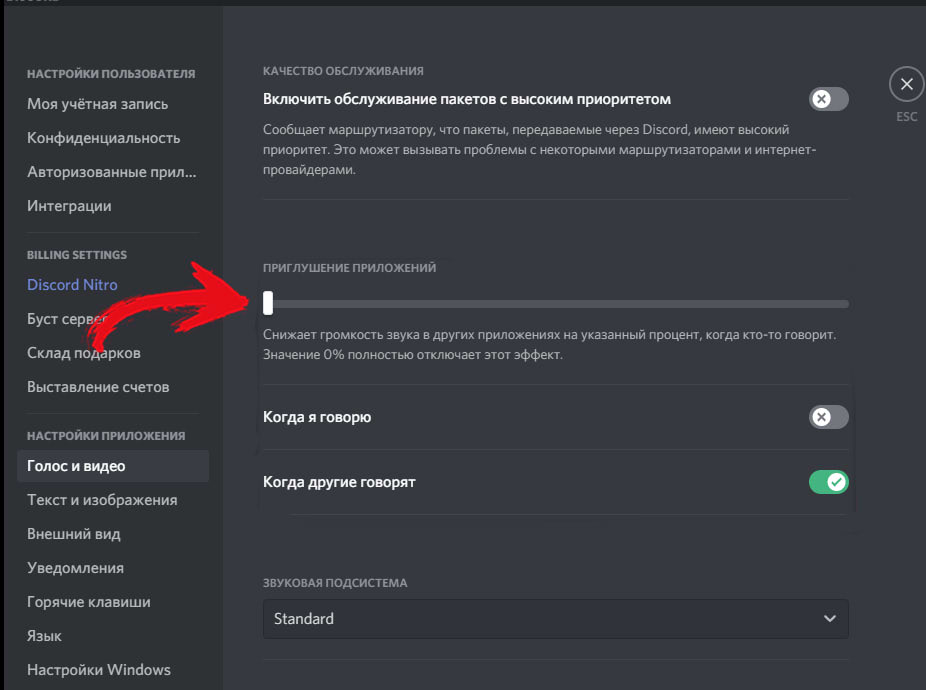Select the 'Голос и видео' tab
The width and height of the screenshot is (926, 690).
[x=113, y=466]
